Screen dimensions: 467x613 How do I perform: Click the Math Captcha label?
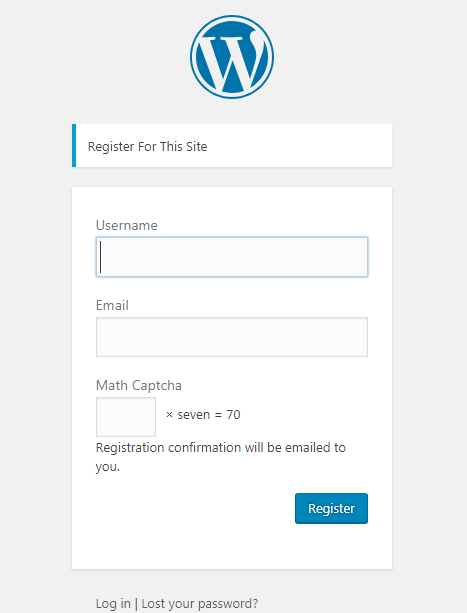[x=139, y=385]
